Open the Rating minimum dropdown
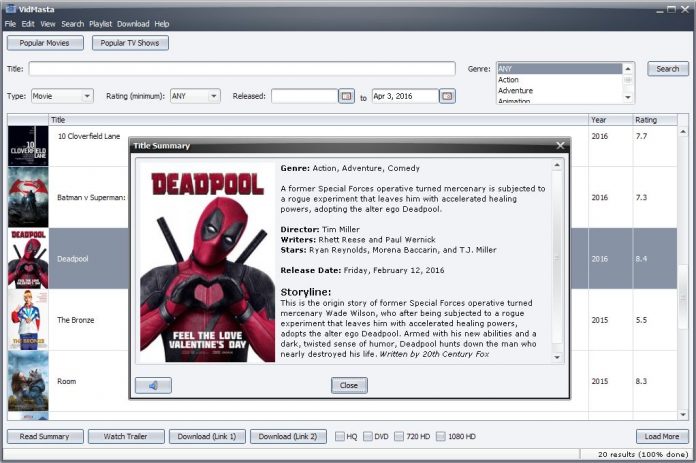This screenshot has height=463, width=696. [x=195, y=96]
